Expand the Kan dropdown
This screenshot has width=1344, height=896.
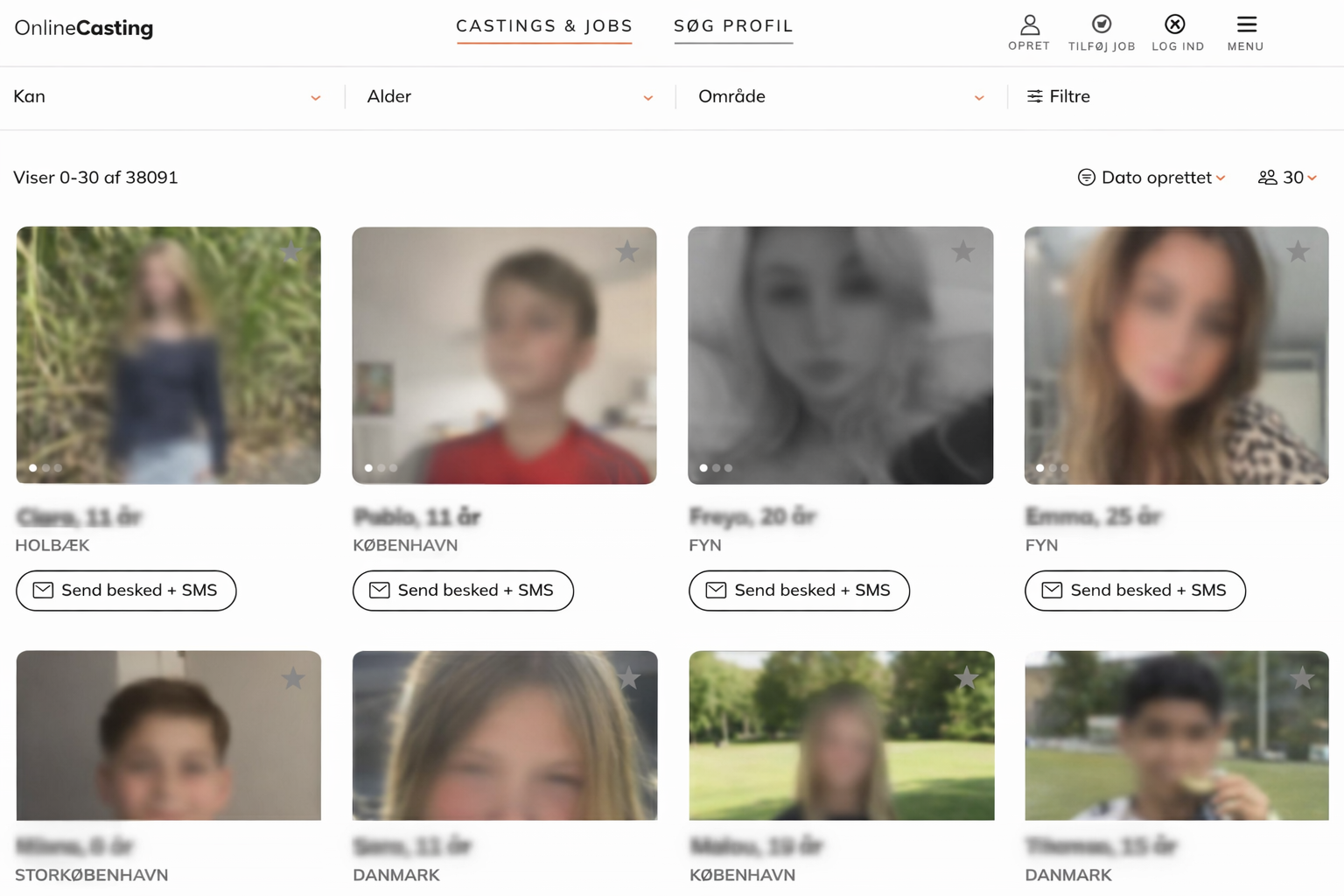pos(166,97)
